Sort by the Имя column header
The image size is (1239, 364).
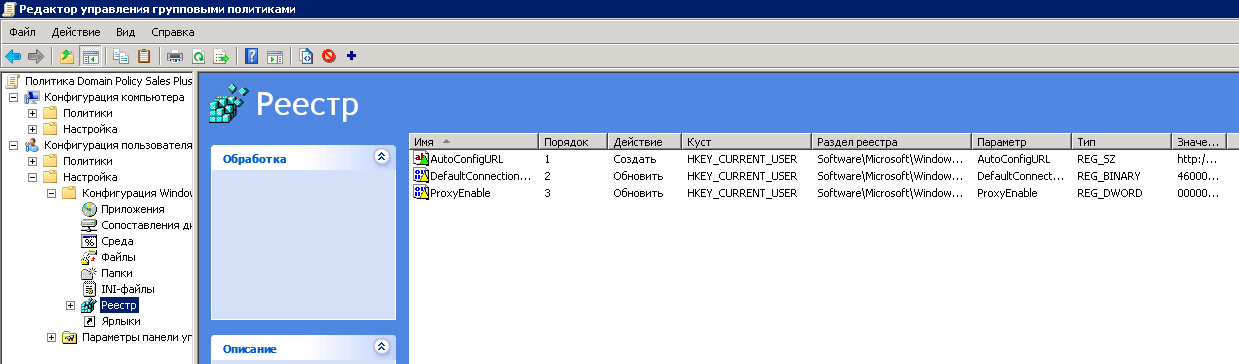[474, 141]
